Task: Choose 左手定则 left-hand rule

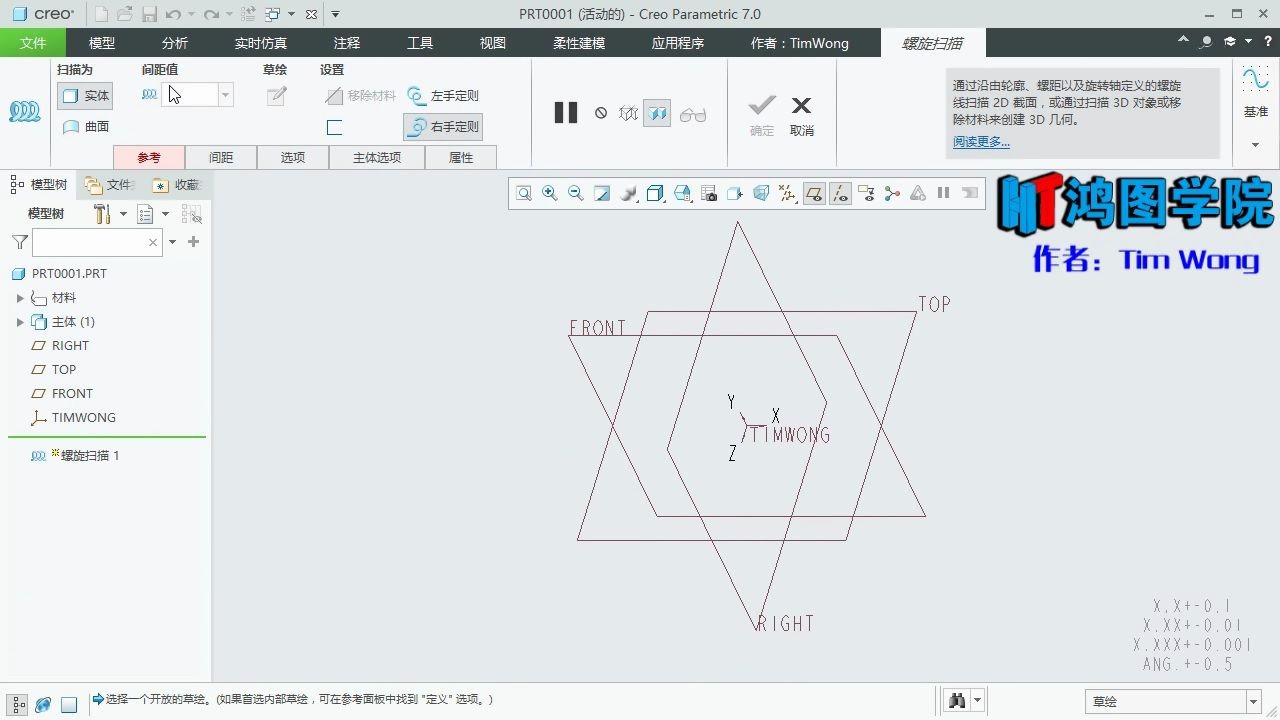Action: click(443, 96)
